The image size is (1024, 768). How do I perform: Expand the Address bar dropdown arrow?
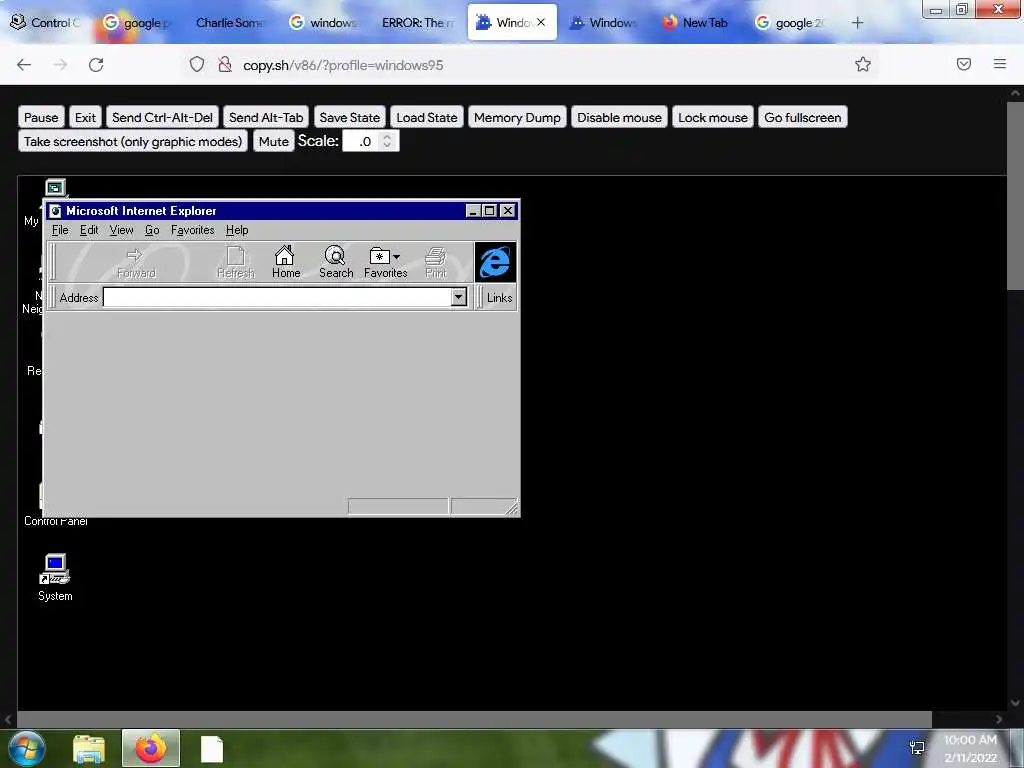[458, 297]
